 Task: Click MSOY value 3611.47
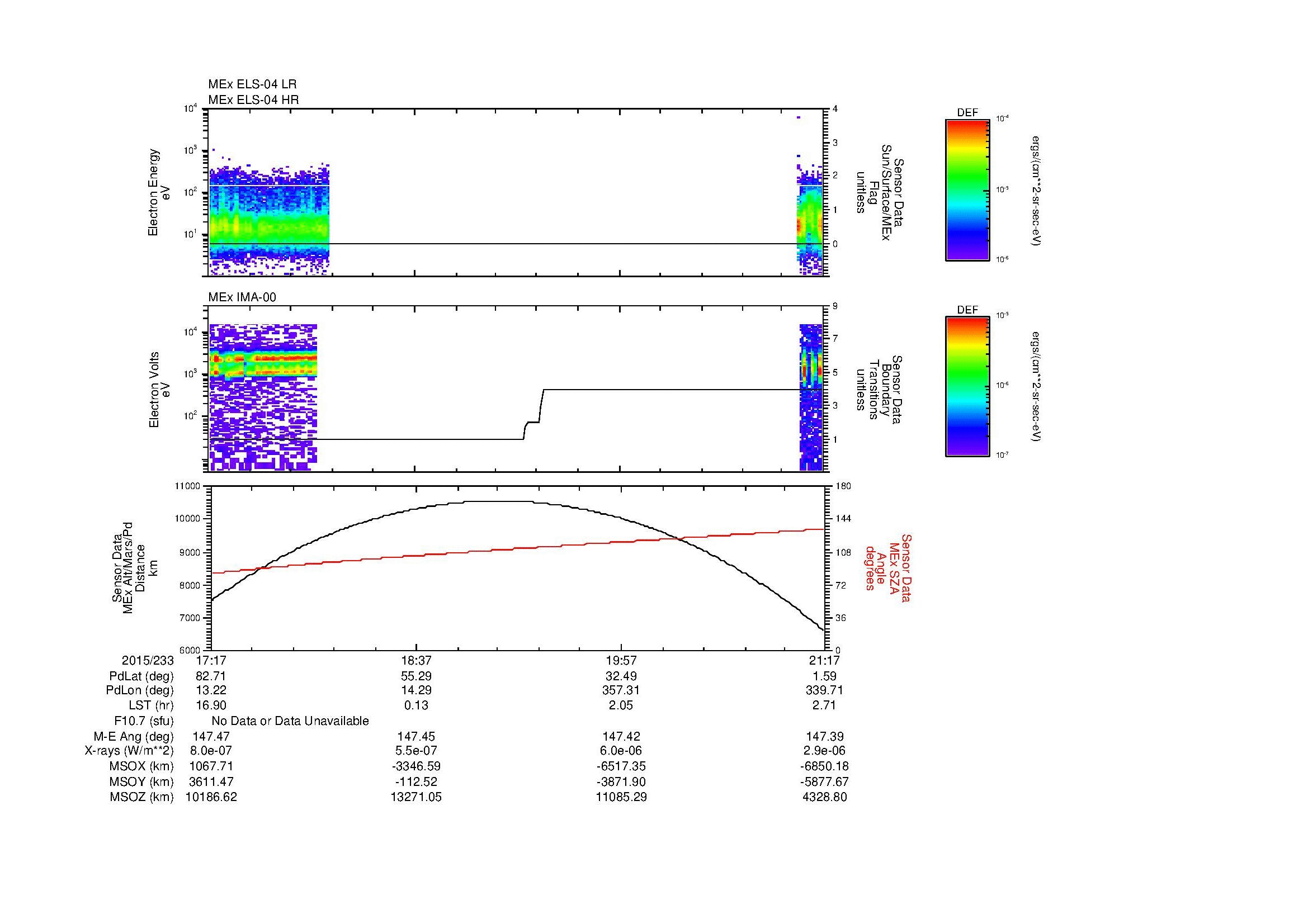(x=211, y=781)
